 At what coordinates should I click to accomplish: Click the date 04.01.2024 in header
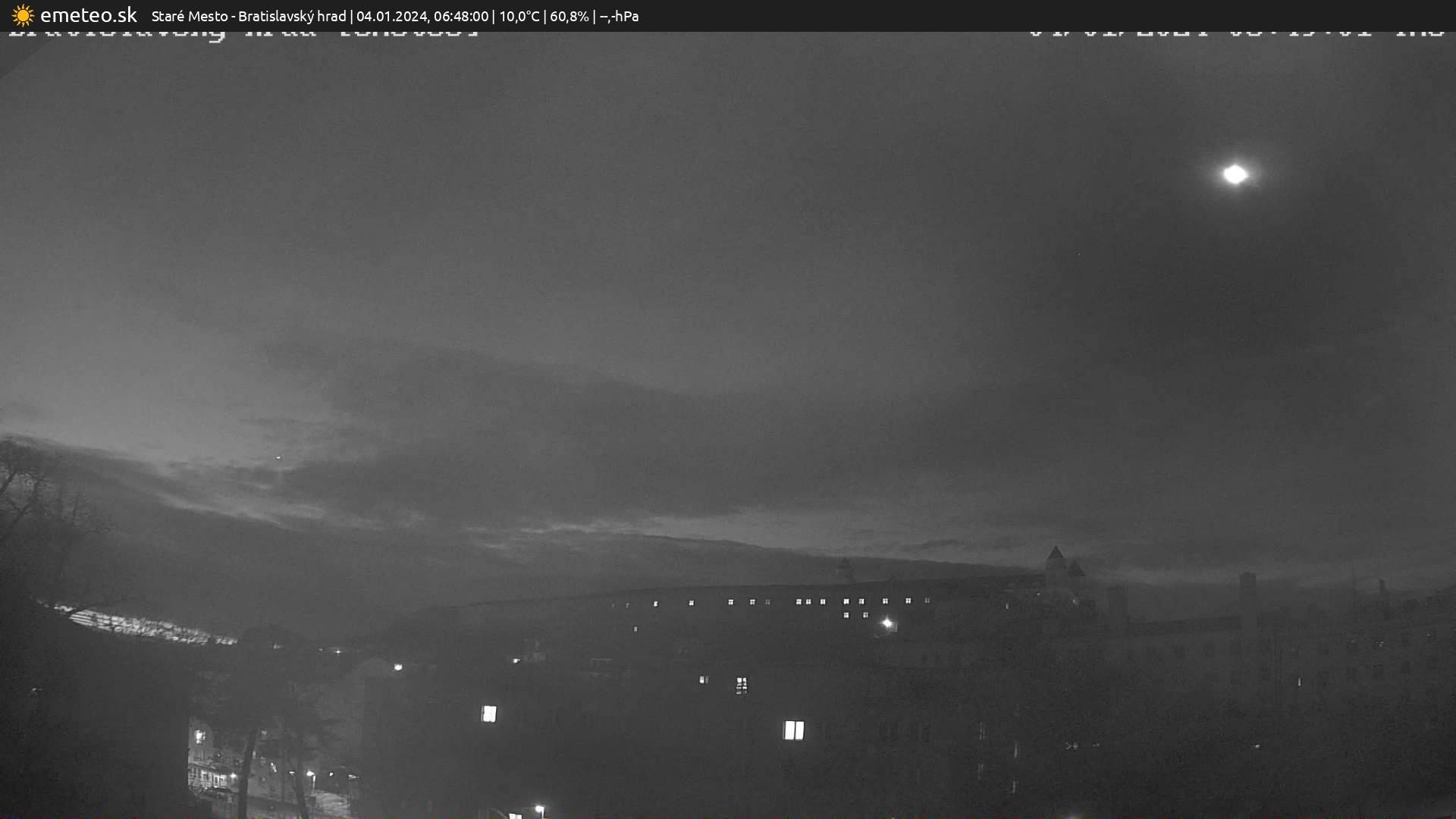tap(392, 17)
